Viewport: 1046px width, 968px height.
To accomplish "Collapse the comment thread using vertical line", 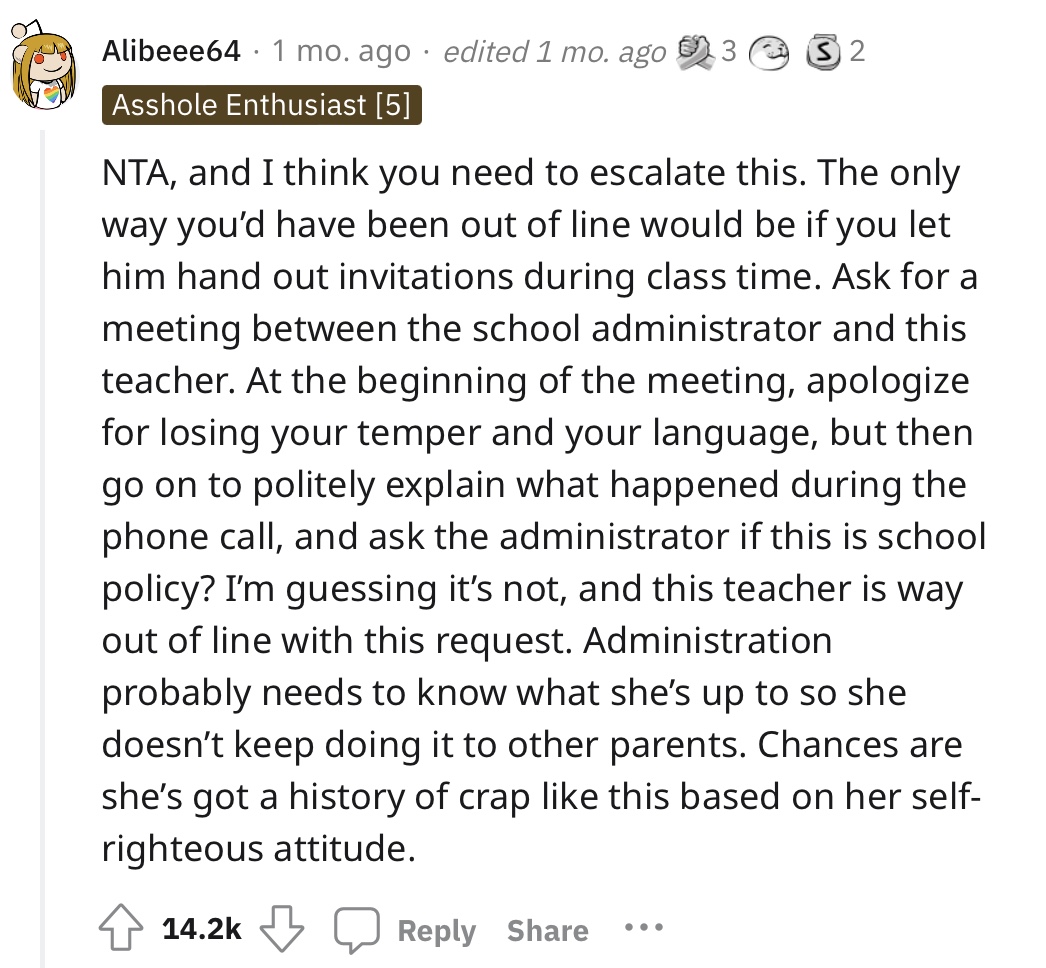I will point(43,548).
